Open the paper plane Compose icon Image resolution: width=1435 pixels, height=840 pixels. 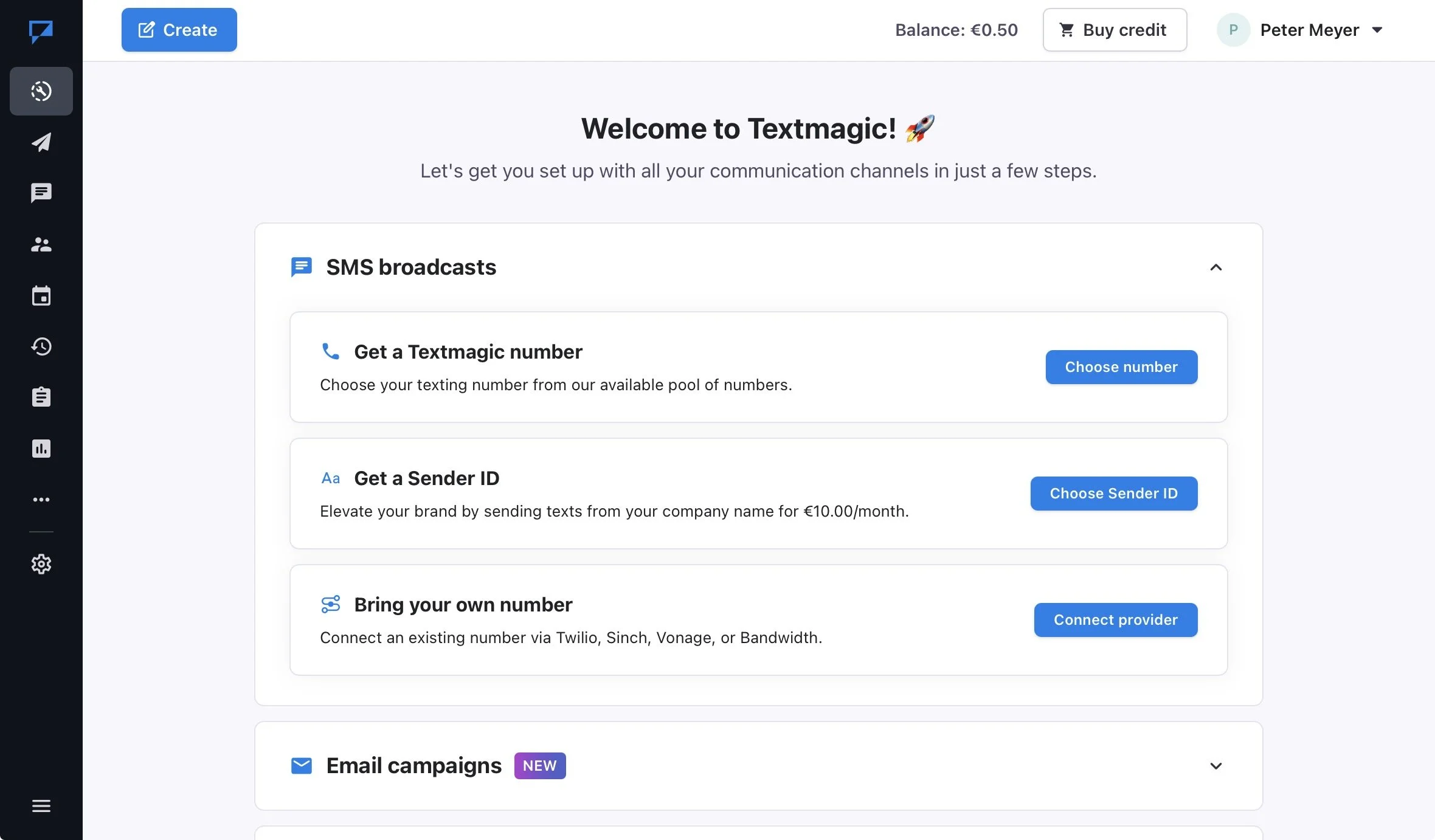(41, 142)
